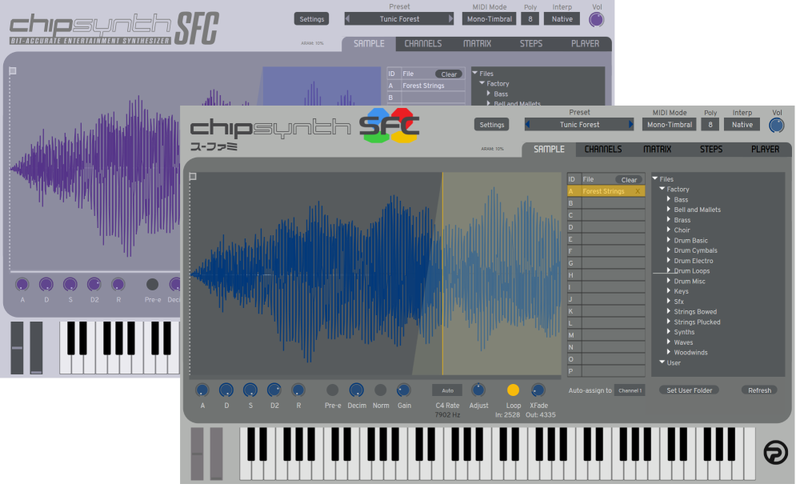The image size is (800, 488).
Task: Click the Plogue logo icon beside the keyboard
Action: coord(774,453)
